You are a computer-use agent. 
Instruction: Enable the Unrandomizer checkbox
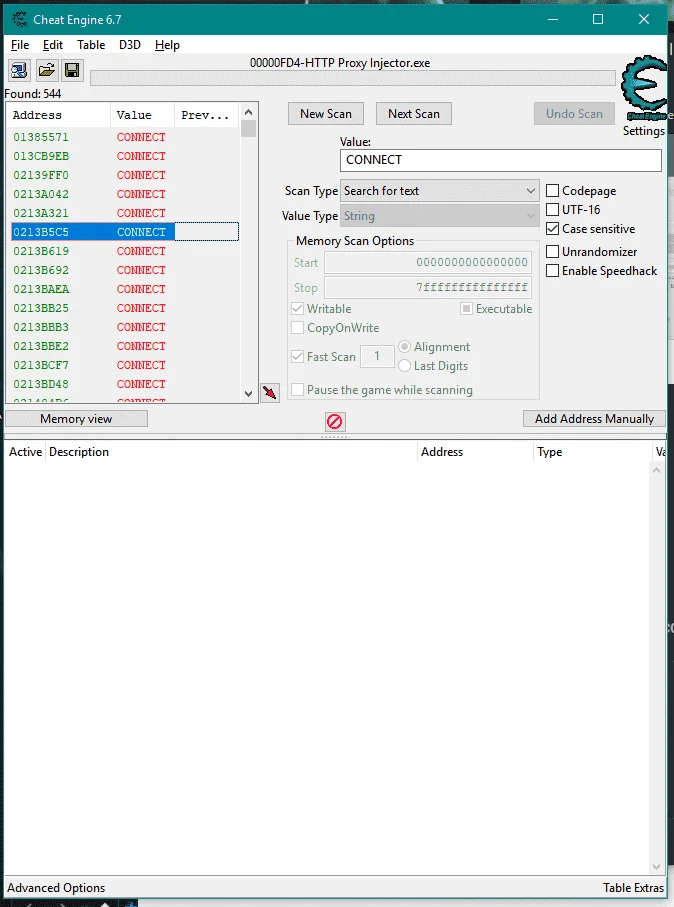point(553,252)
